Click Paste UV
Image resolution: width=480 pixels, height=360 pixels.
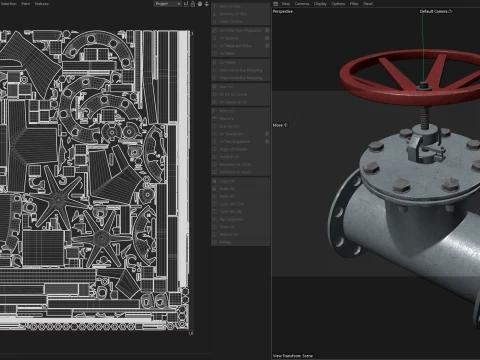tap(240, 189)
